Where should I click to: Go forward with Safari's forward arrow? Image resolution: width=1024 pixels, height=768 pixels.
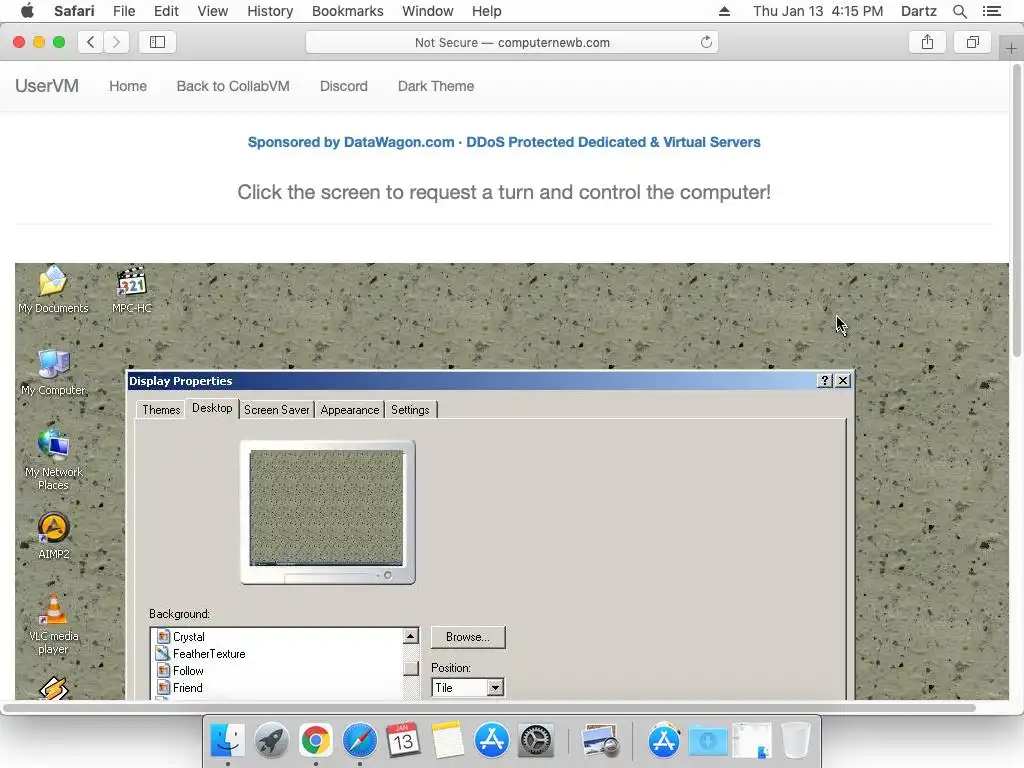116,42
